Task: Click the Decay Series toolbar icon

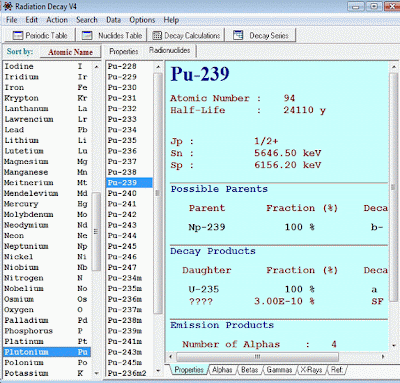Action: pos(238,35)
